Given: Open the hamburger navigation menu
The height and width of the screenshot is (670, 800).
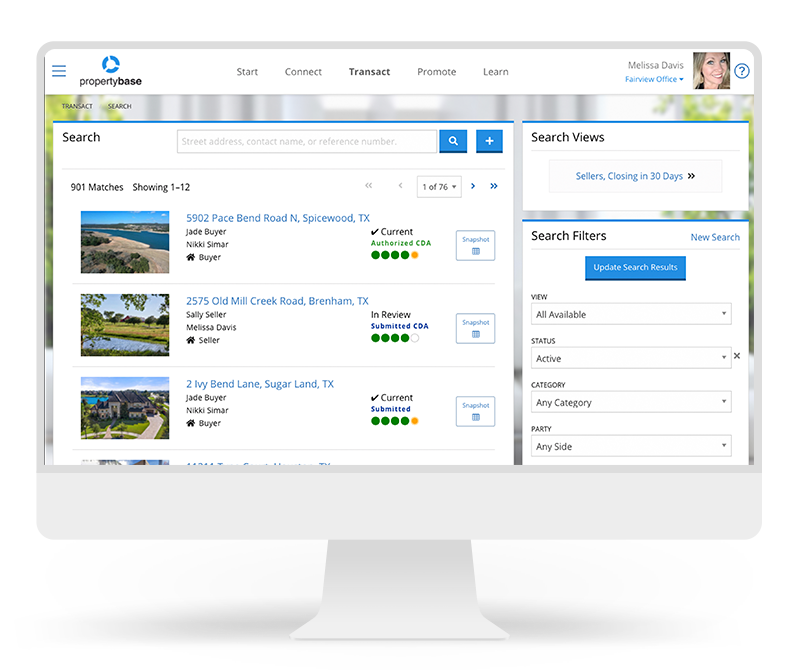Looking at the screenshot, I should (59, 71).
